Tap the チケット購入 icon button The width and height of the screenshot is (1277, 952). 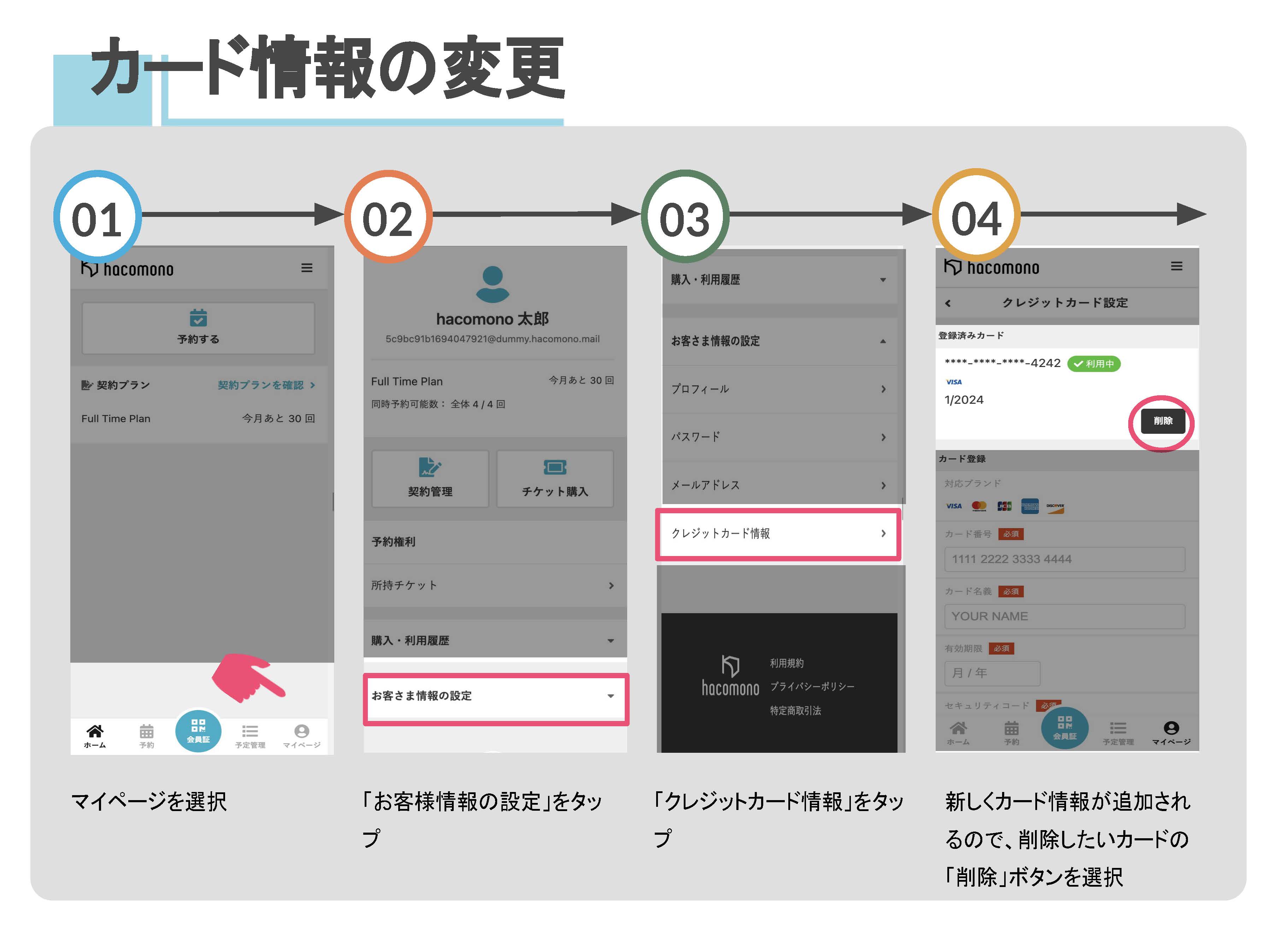click(x=554, y=478)
